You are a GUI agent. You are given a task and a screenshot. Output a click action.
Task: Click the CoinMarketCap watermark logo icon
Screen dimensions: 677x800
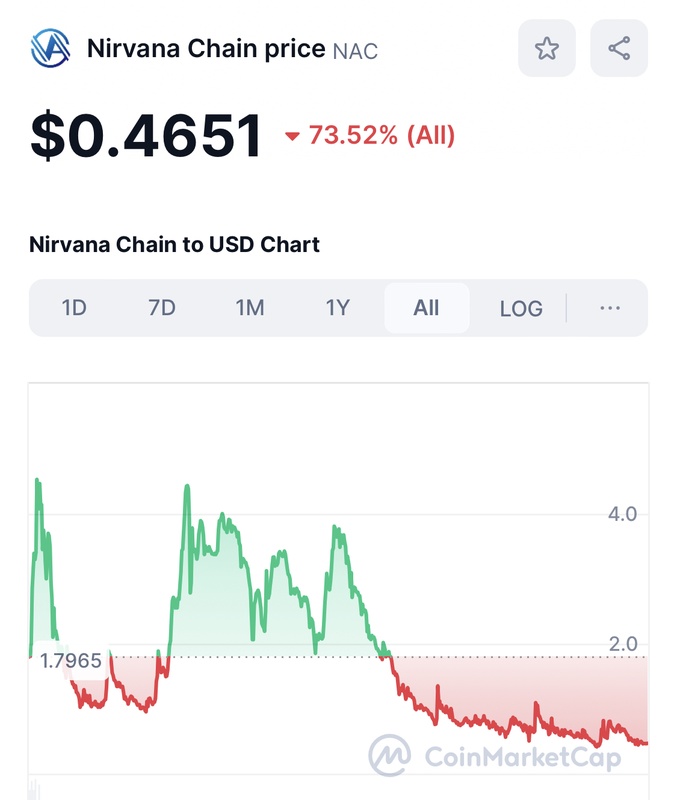(x=390, y=756)
